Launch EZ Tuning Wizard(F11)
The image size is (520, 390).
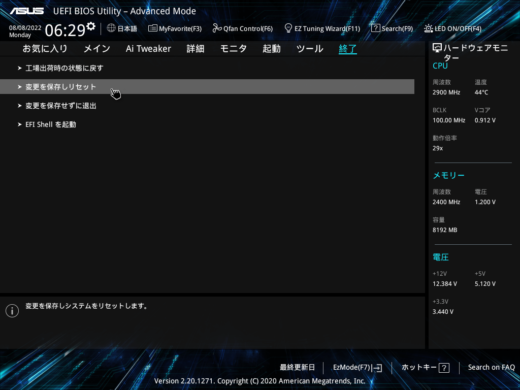click(322, 29)
